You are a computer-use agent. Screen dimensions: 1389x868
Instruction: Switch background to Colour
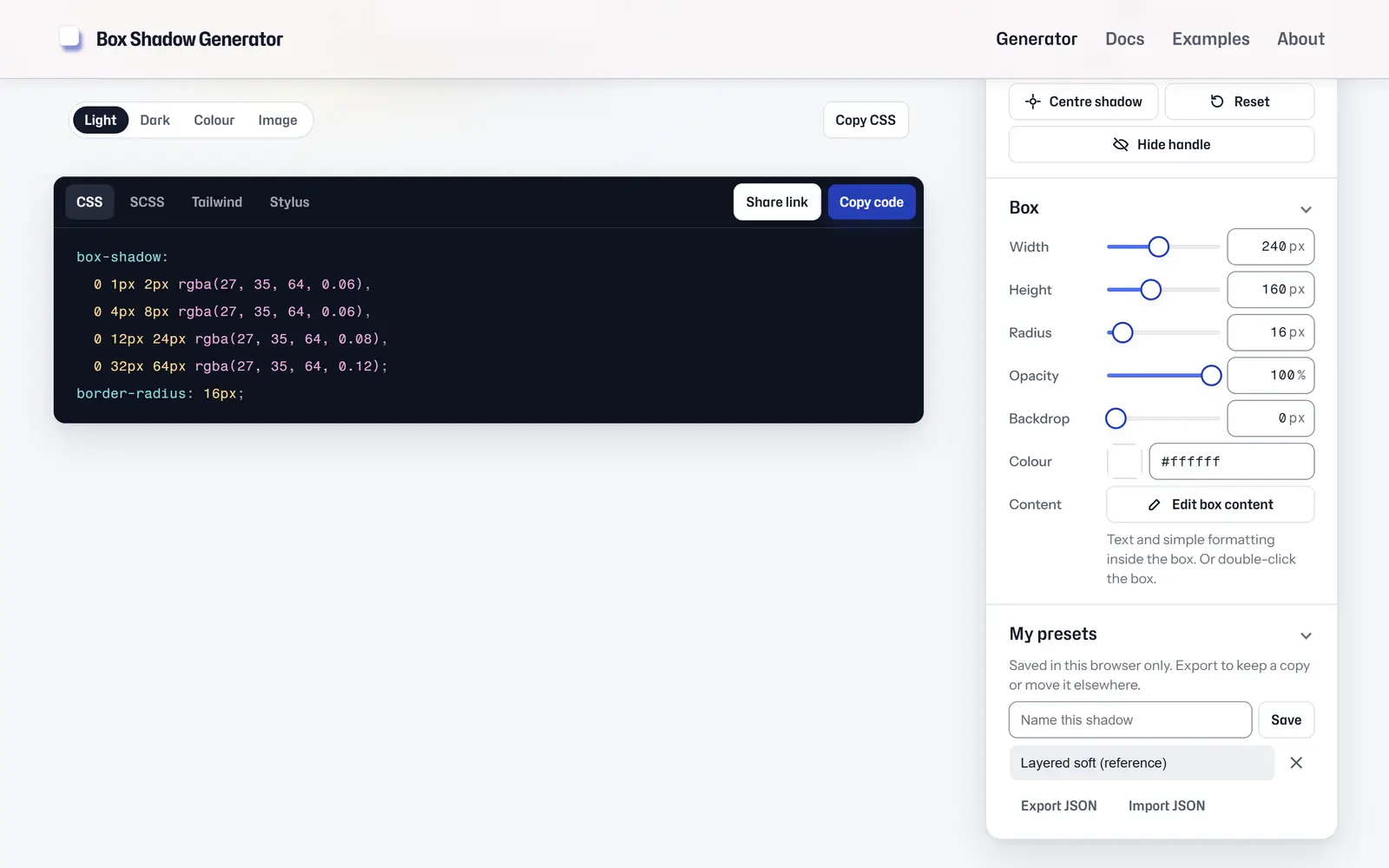click(214, 120)
